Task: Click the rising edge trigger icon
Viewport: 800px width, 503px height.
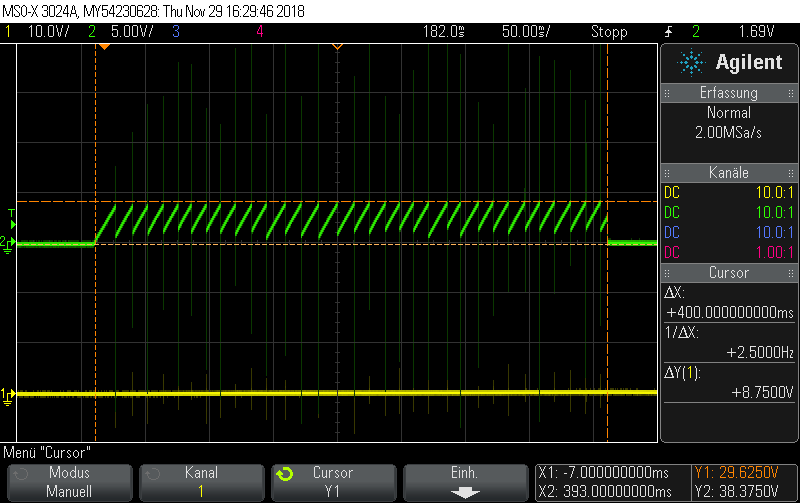Action: coord(669,32)
